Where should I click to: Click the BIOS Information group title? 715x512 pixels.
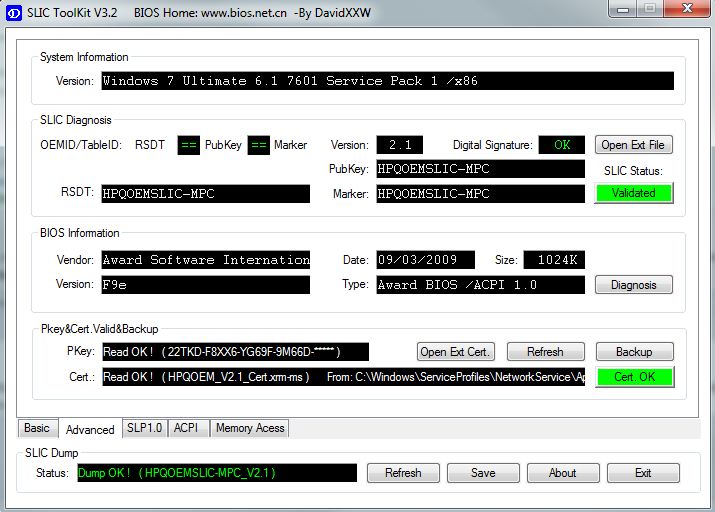[80, 233]
